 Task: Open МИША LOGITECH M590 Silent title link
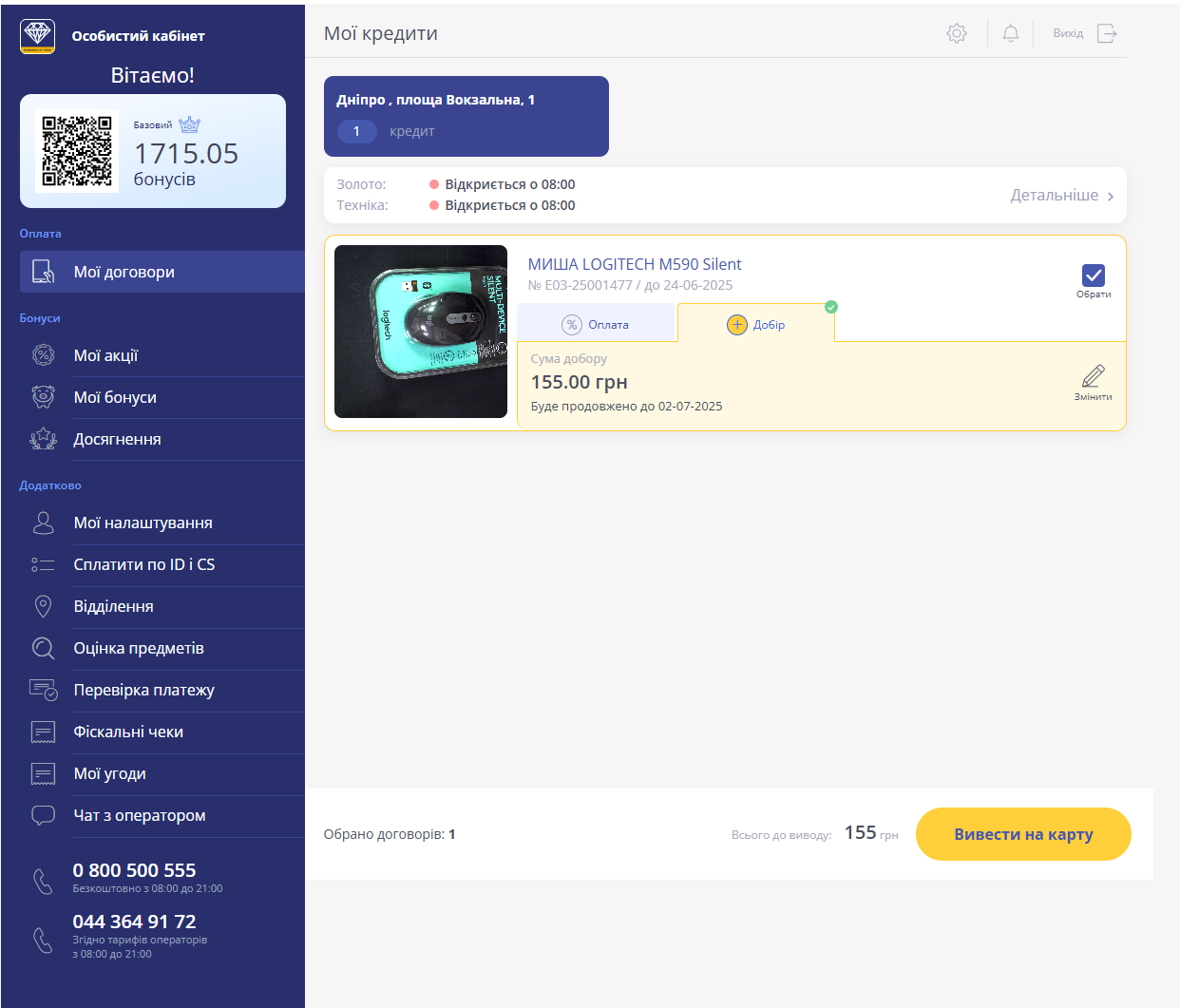(634, 264)
